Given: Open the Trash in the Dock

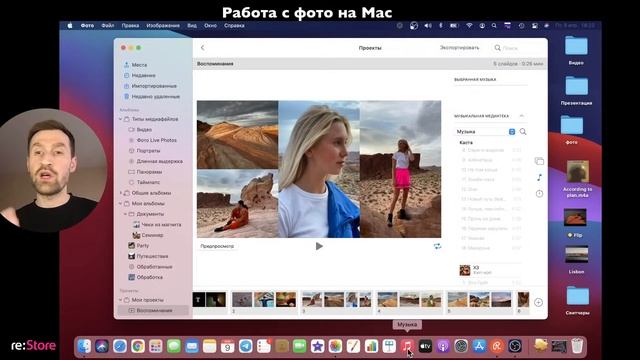Looking at the screenshot, I should tap(577, 346).
